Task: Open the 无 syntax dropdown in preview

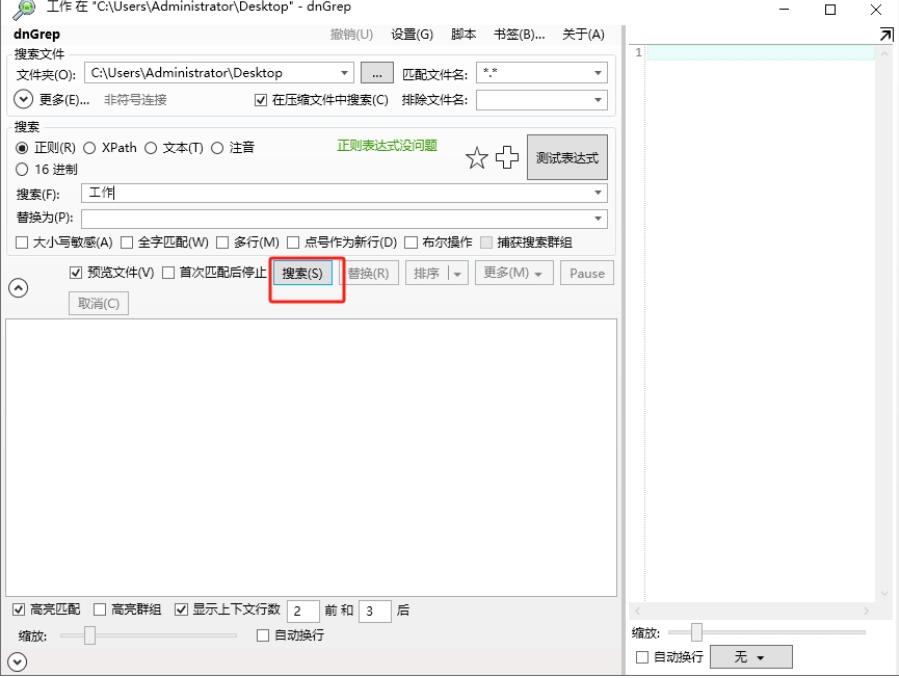Action: (751, 657)
